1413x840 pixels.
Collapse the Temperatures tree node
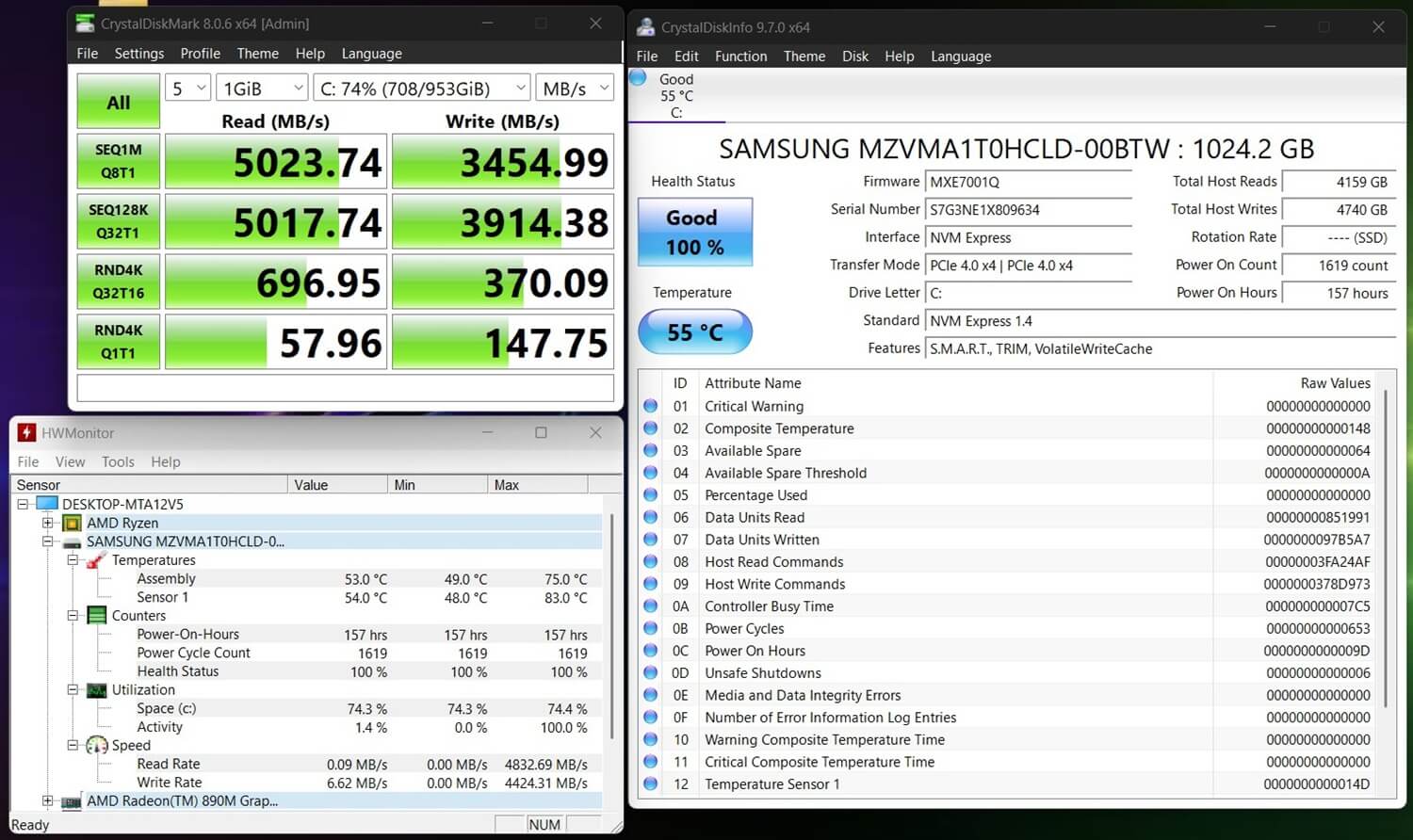(x=73, y=560)
